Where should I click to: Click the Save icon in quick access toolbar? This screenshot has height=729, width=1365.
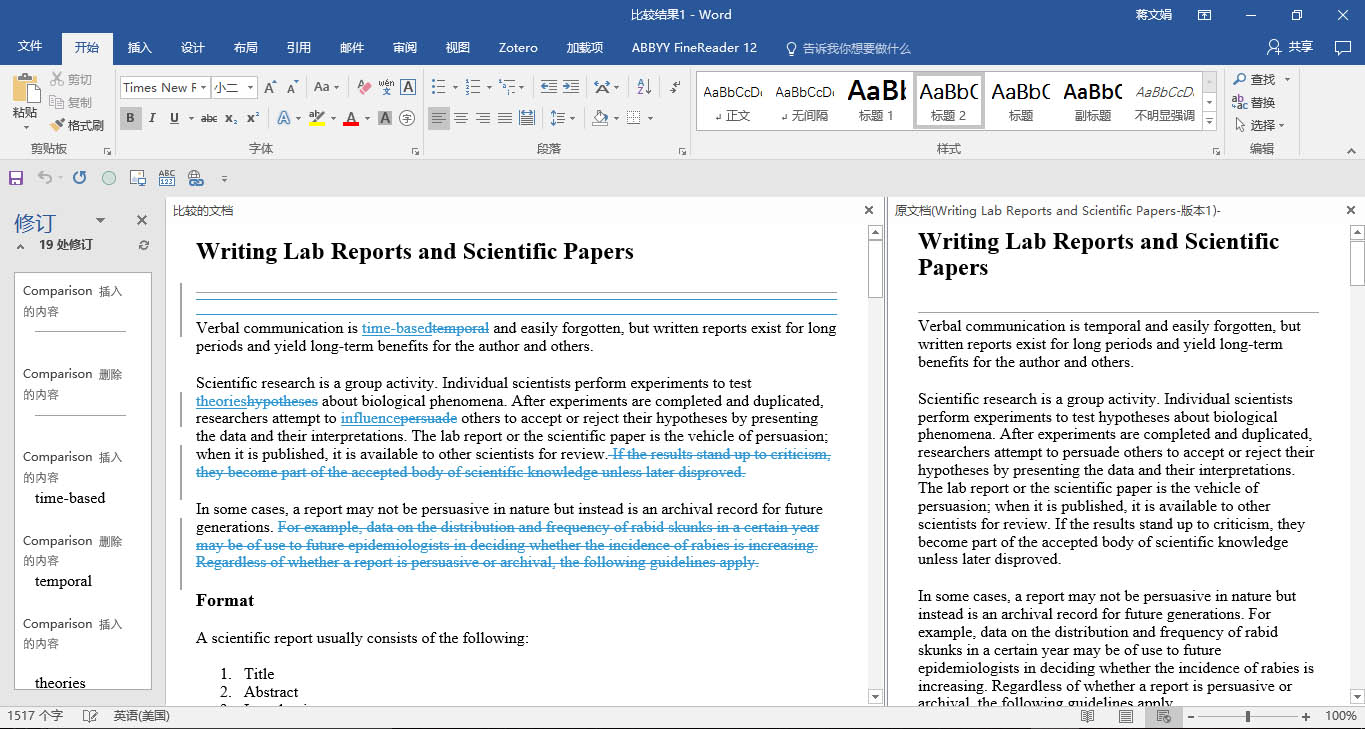tap(16, 178)
